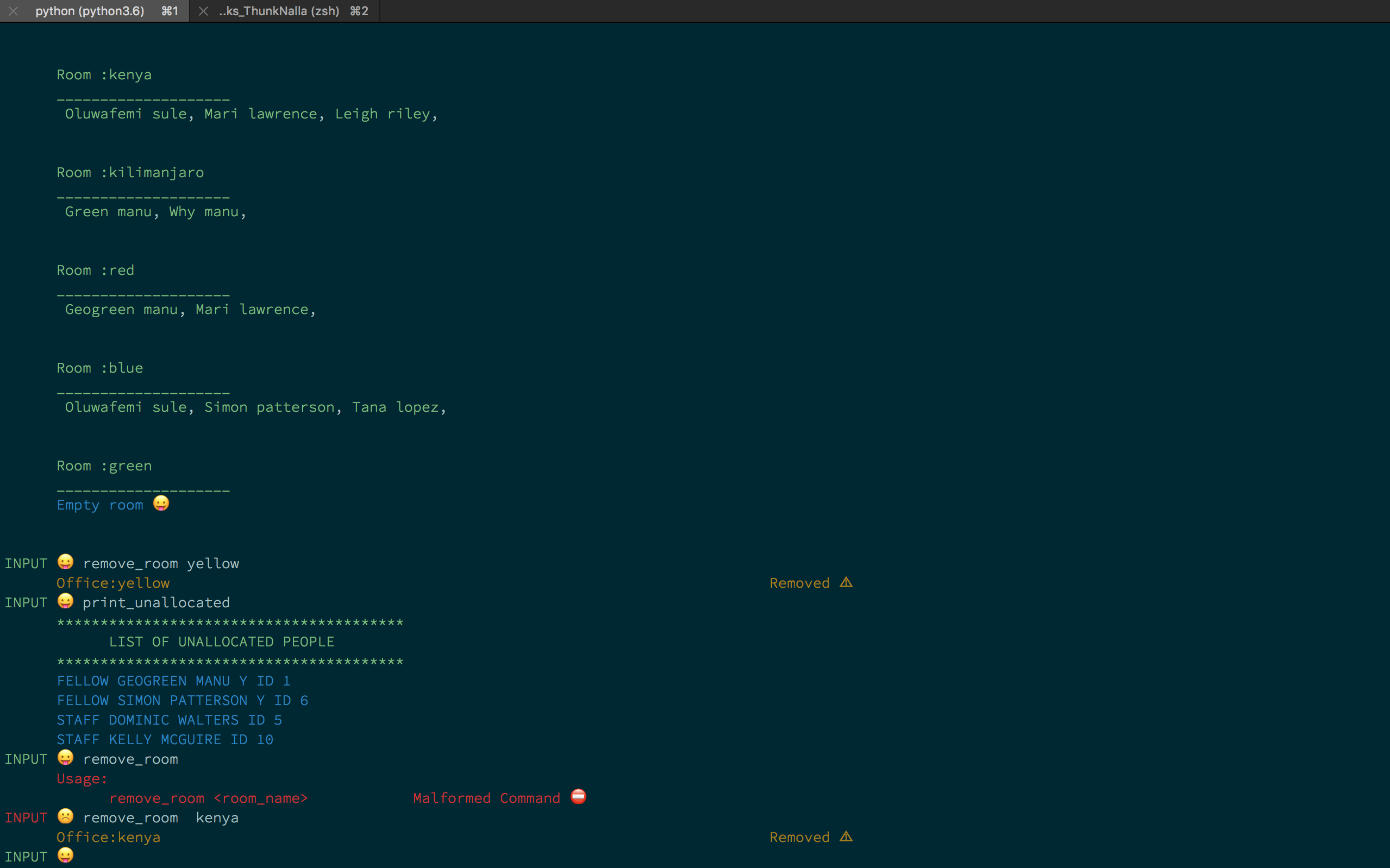Click the FELLOW SIMON PATTERSON Y ID 6 line
The width and height of the screenshot is (1390, 868).
182,700
